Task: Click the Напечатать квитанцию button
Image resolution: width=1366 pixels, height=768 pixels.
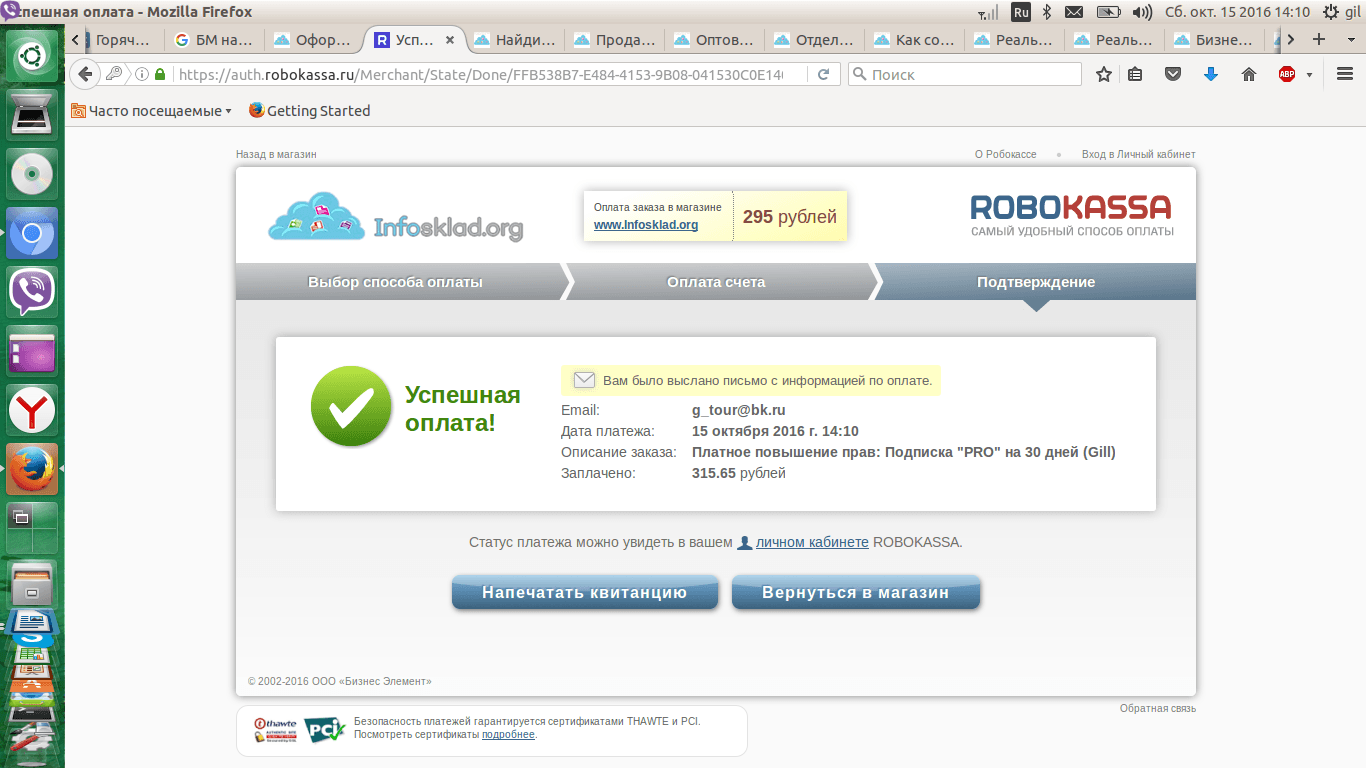Action: click(585, 592)
